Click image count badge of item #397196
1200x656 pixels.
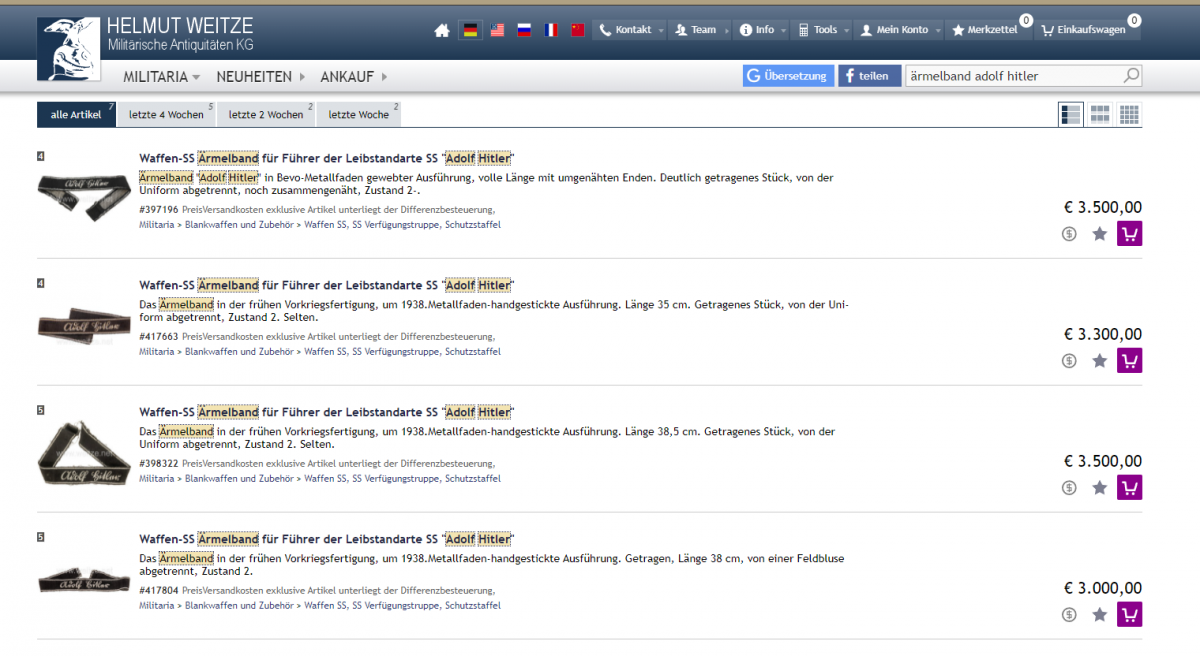tap(41, 156)
